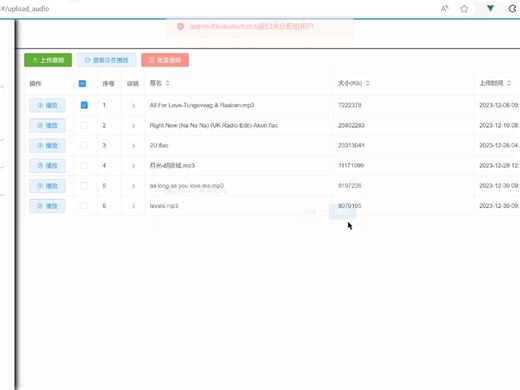
Task: Play the levels.mp3 track
Action: pos(47,206)
